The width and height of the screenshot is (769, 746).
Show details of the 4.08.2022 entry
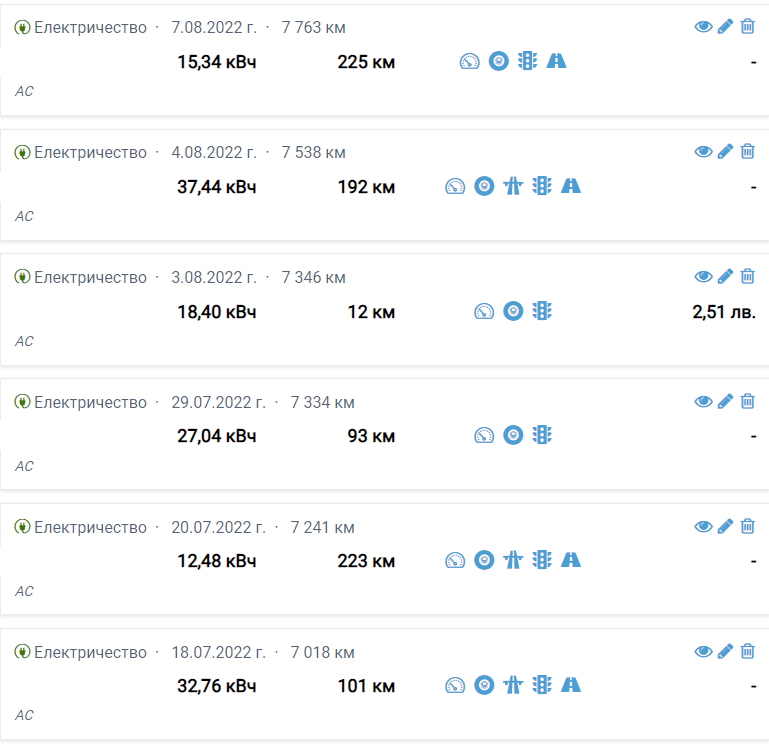[703, 152]
